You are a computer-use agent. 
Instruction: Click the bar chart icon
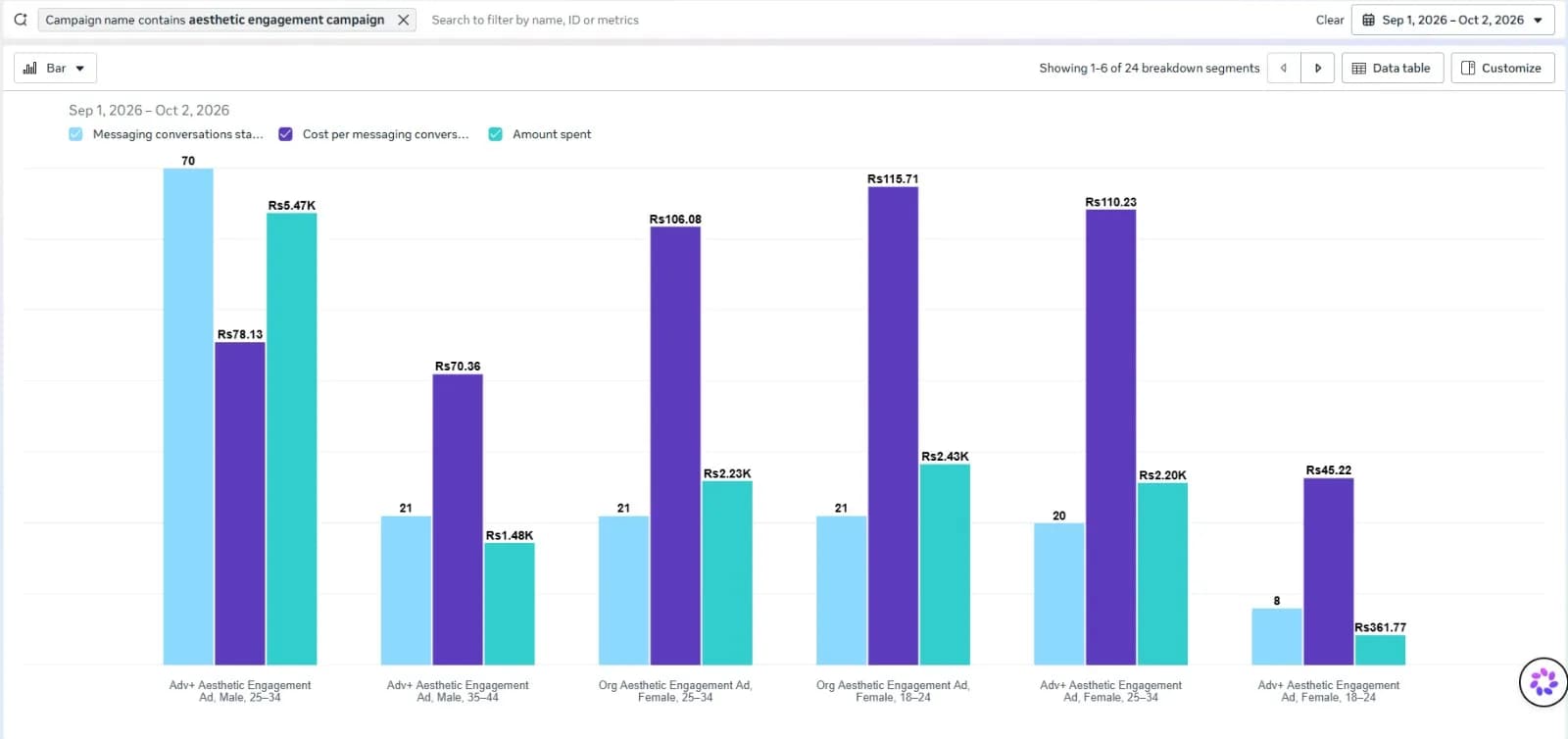coord(30,68)
